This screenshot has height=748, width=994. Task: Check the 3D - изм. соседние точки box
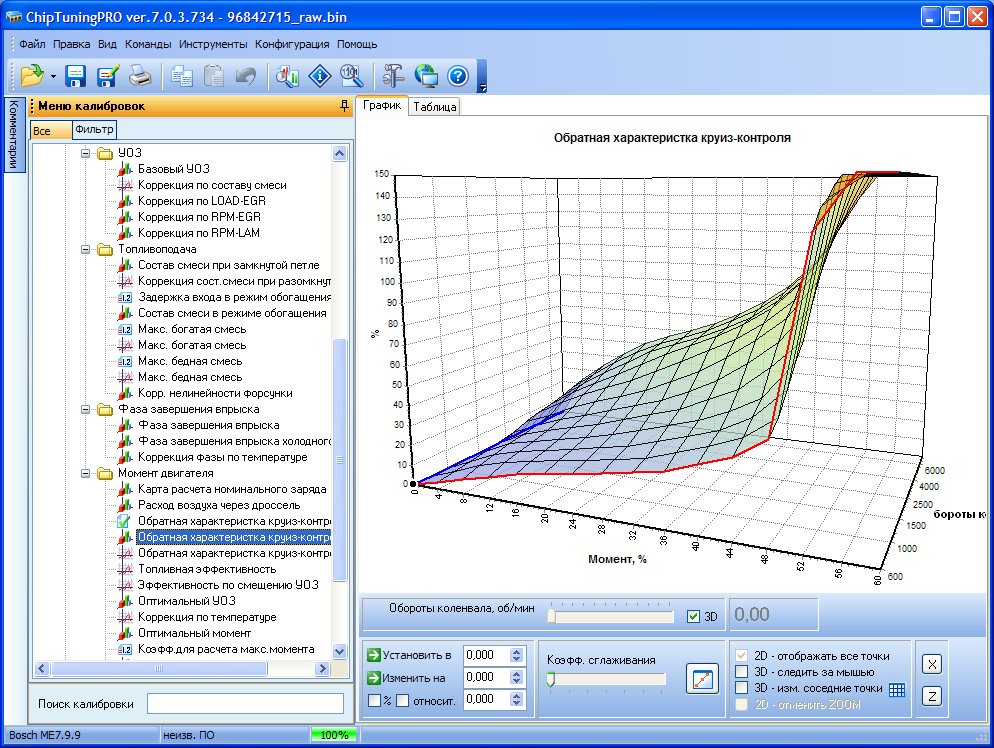(x=741, y=688)
